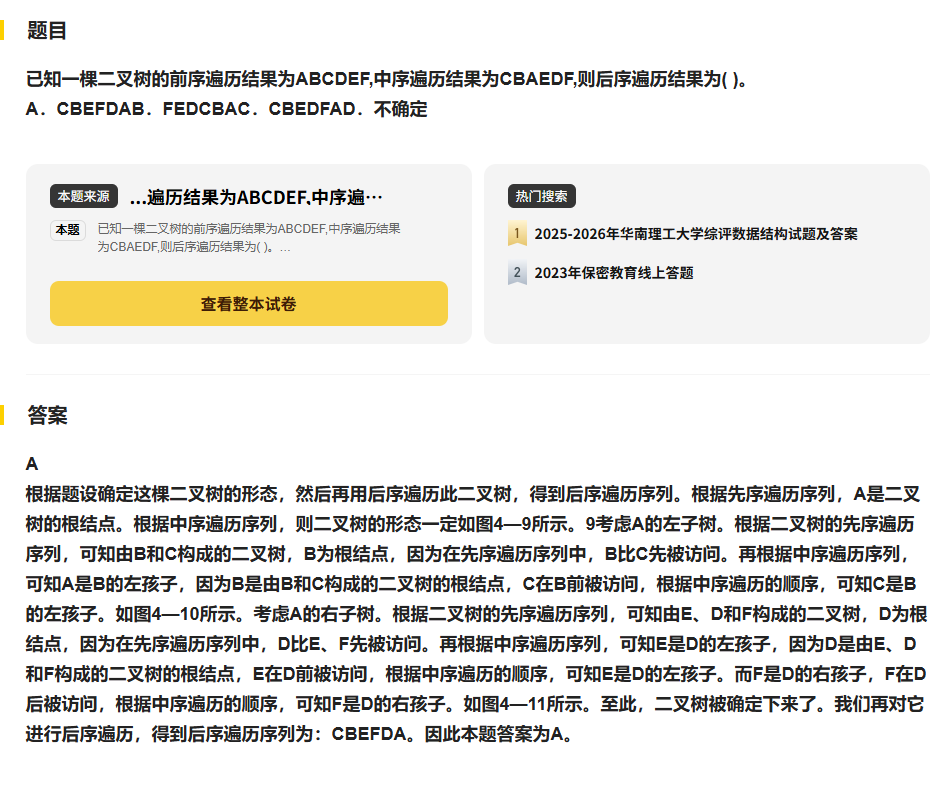Click the 查看整本试卷 button
The height and width of the screenshot is (789, 938).
248,303
